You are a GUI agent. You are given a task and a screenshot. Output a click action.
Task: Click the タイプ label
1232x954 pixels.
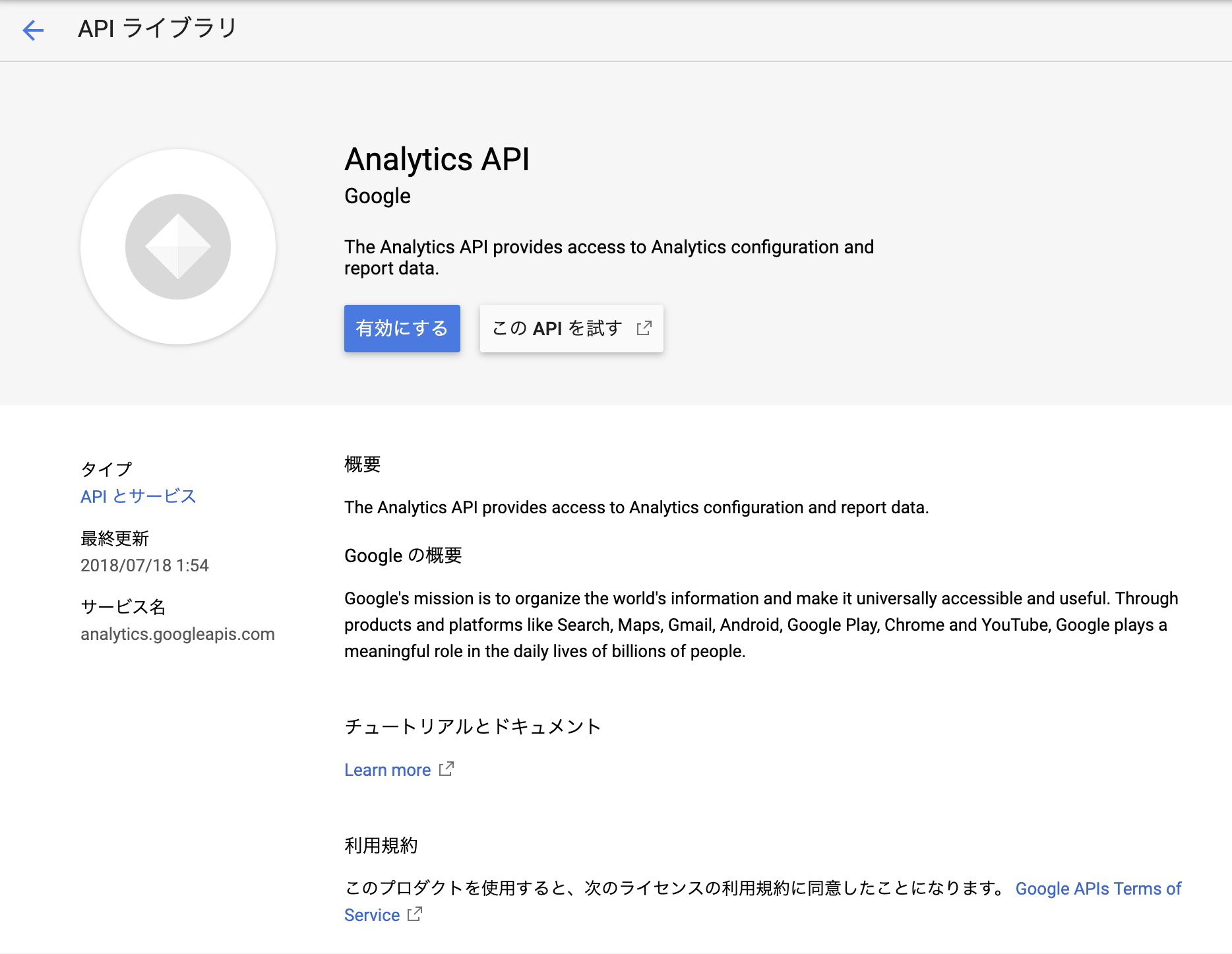click(x=106, y=469)
